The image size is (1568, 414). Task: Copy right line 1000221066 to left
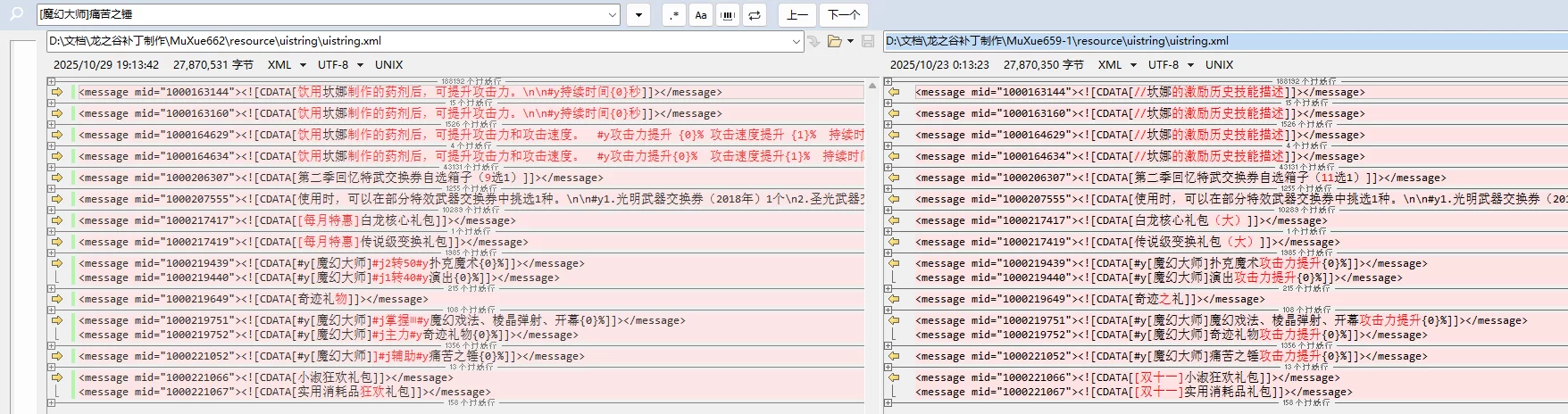pyautogui.click(x=894, y=377)
